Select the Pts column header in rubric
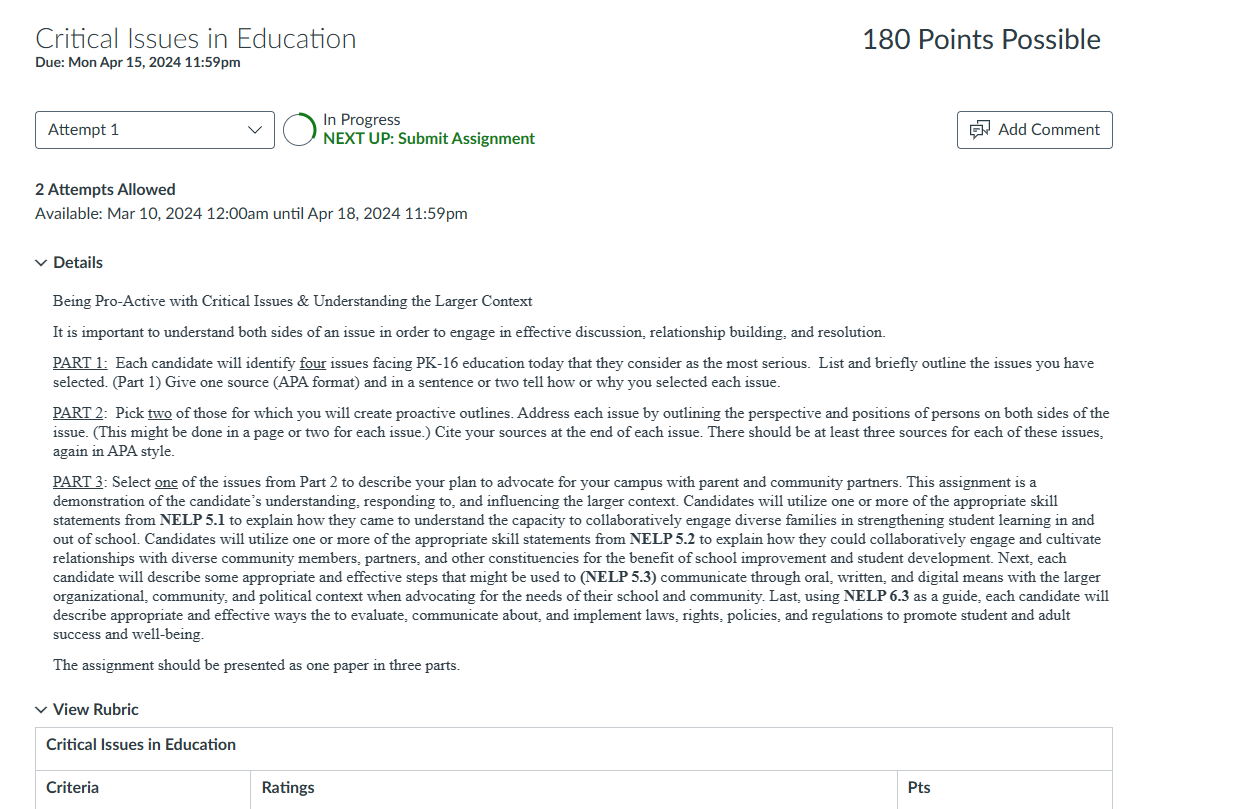Image resolution: width=1244 pixels, height=809 pixels. tap(919, 788)
